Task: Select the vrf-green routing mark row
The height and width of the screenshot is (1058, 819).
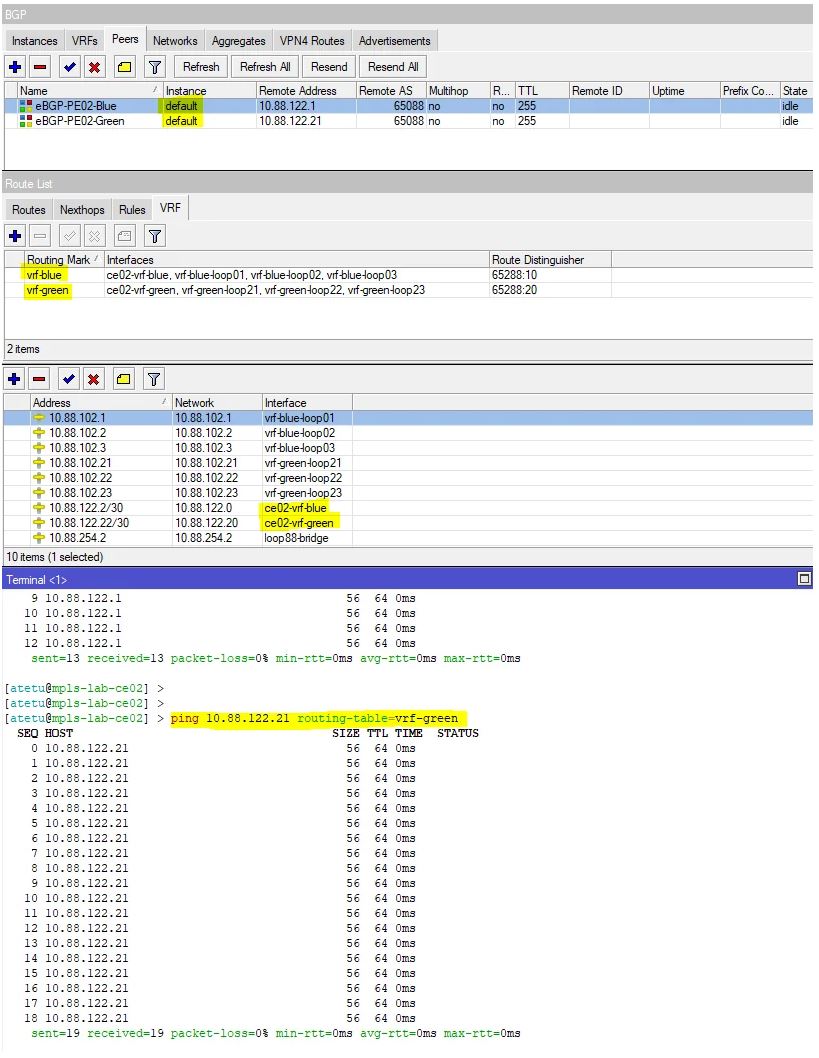Action: tap(408, 290)
